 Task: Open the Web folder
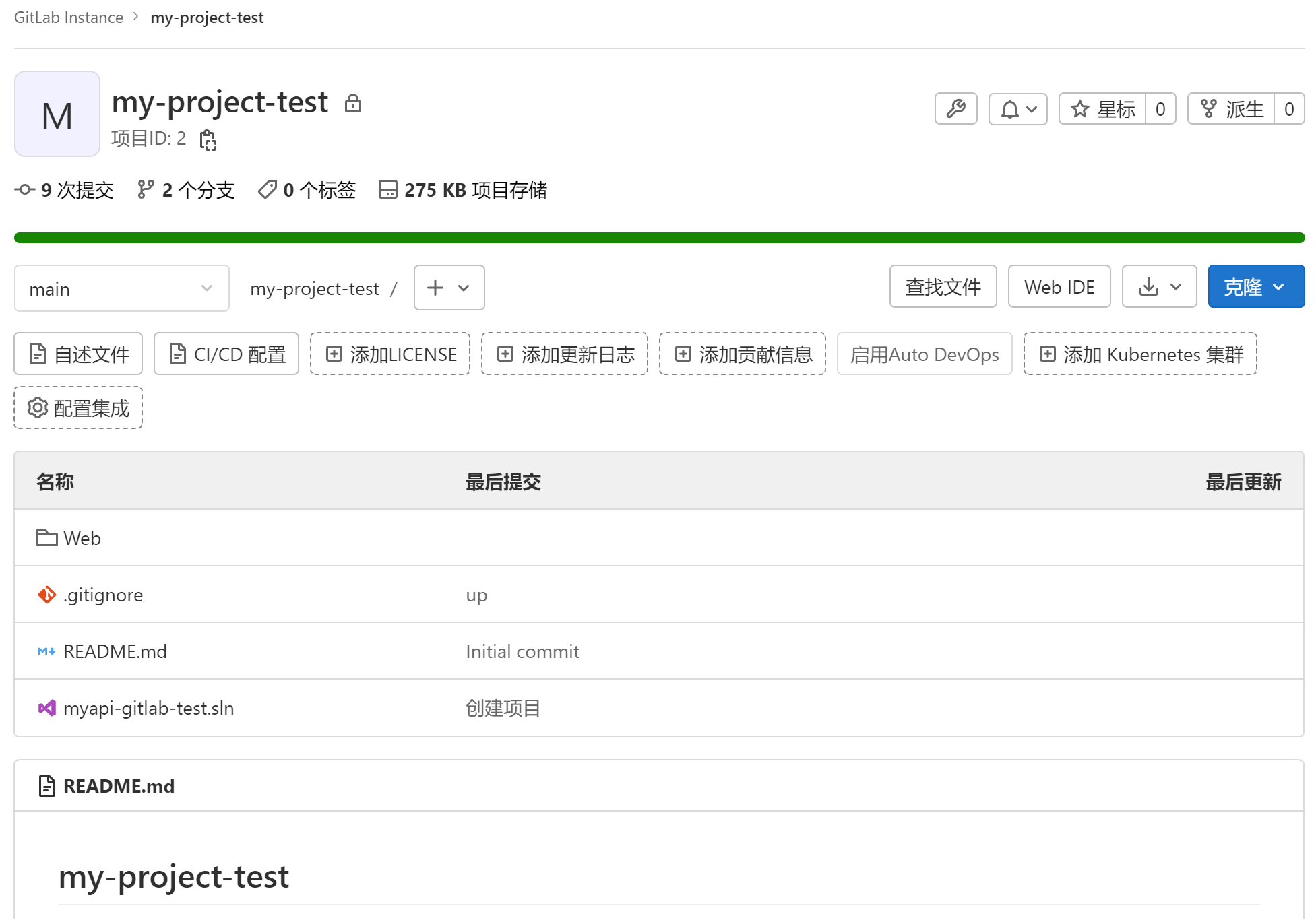tap(82, 538)
